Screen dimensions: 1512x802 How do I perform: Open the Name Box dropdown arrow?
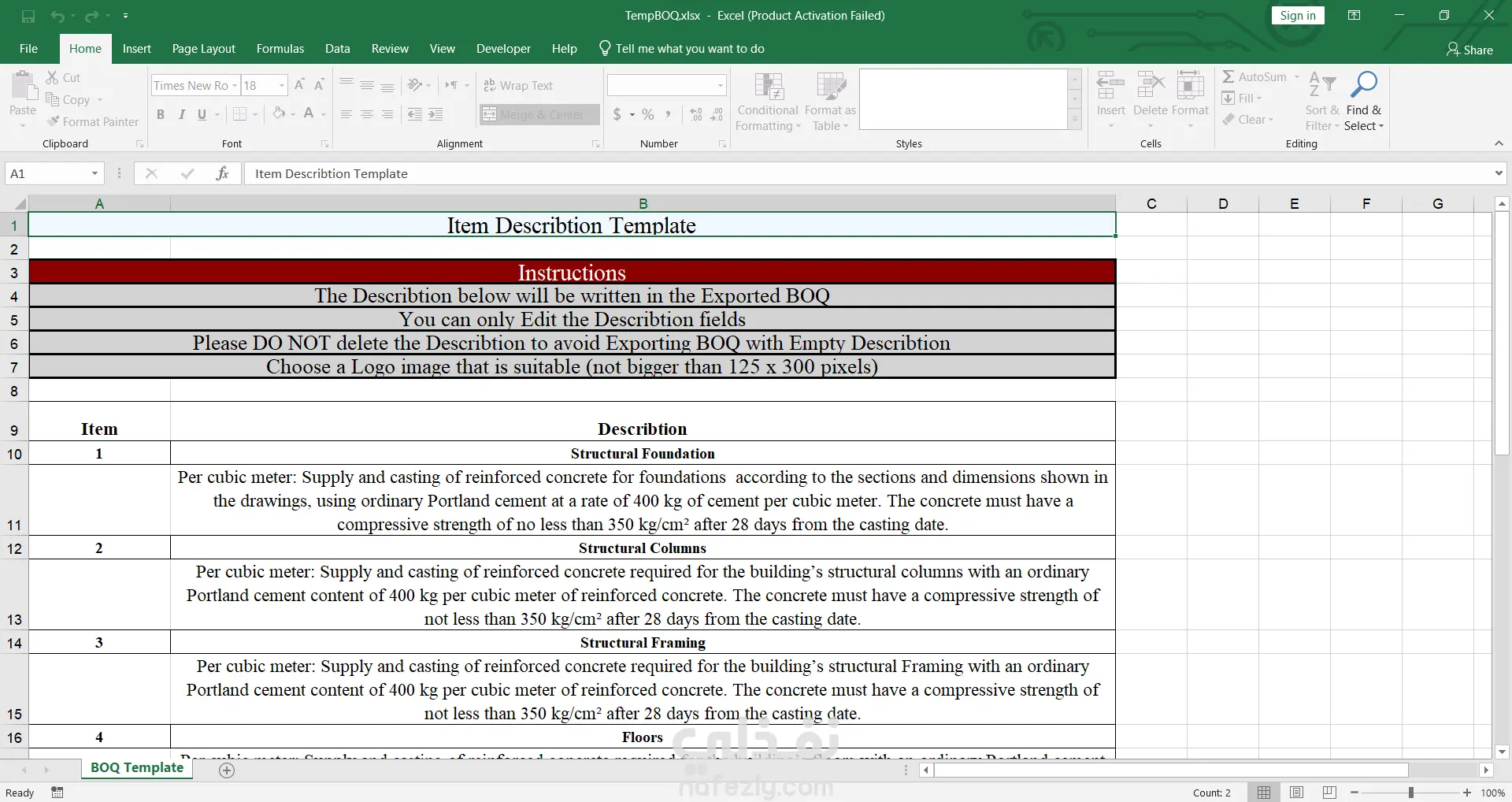[94, 173]
